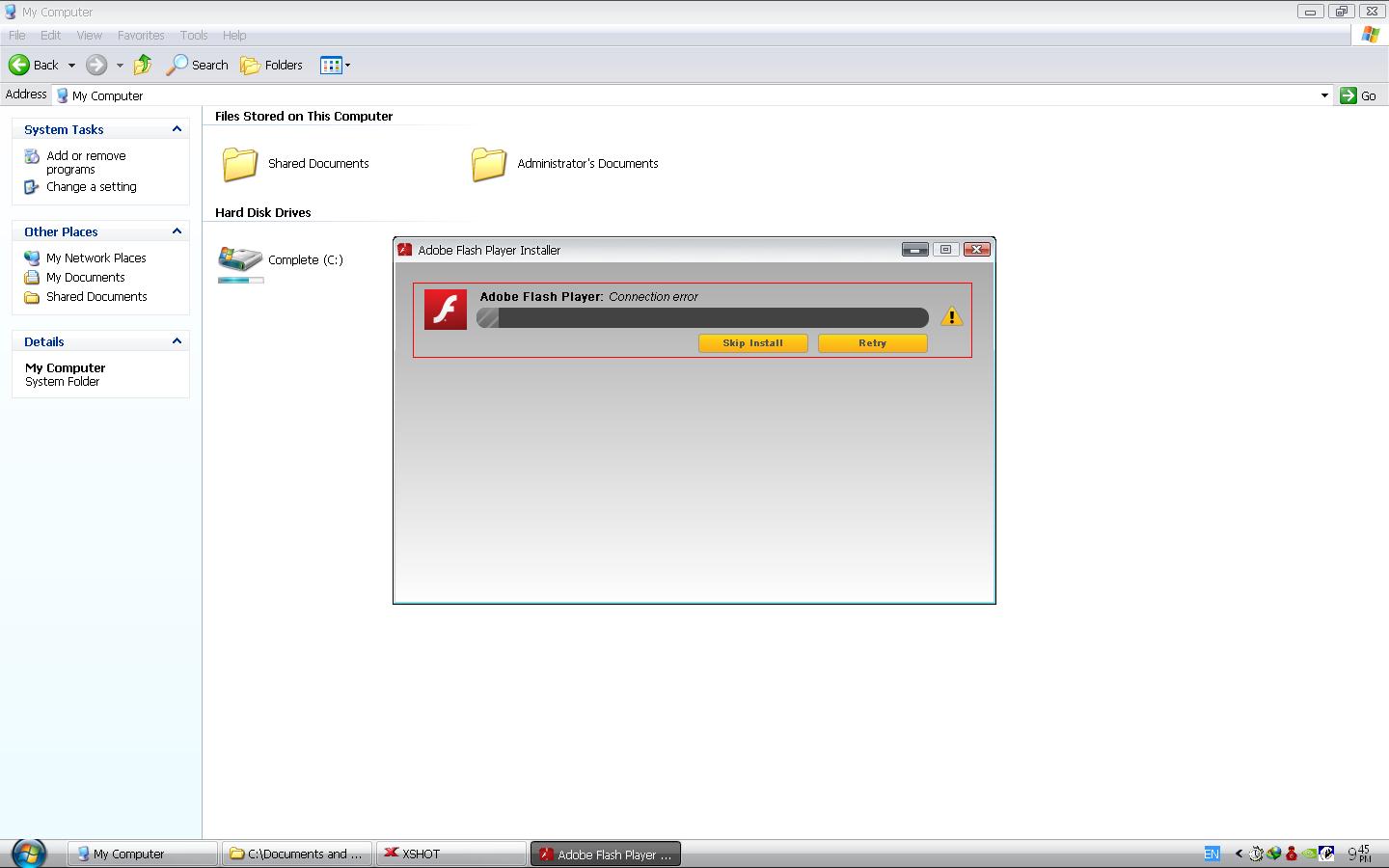Click the Retry button
Image resolution: width=1389 pixels, height=868 pixels.
(872, 343)
